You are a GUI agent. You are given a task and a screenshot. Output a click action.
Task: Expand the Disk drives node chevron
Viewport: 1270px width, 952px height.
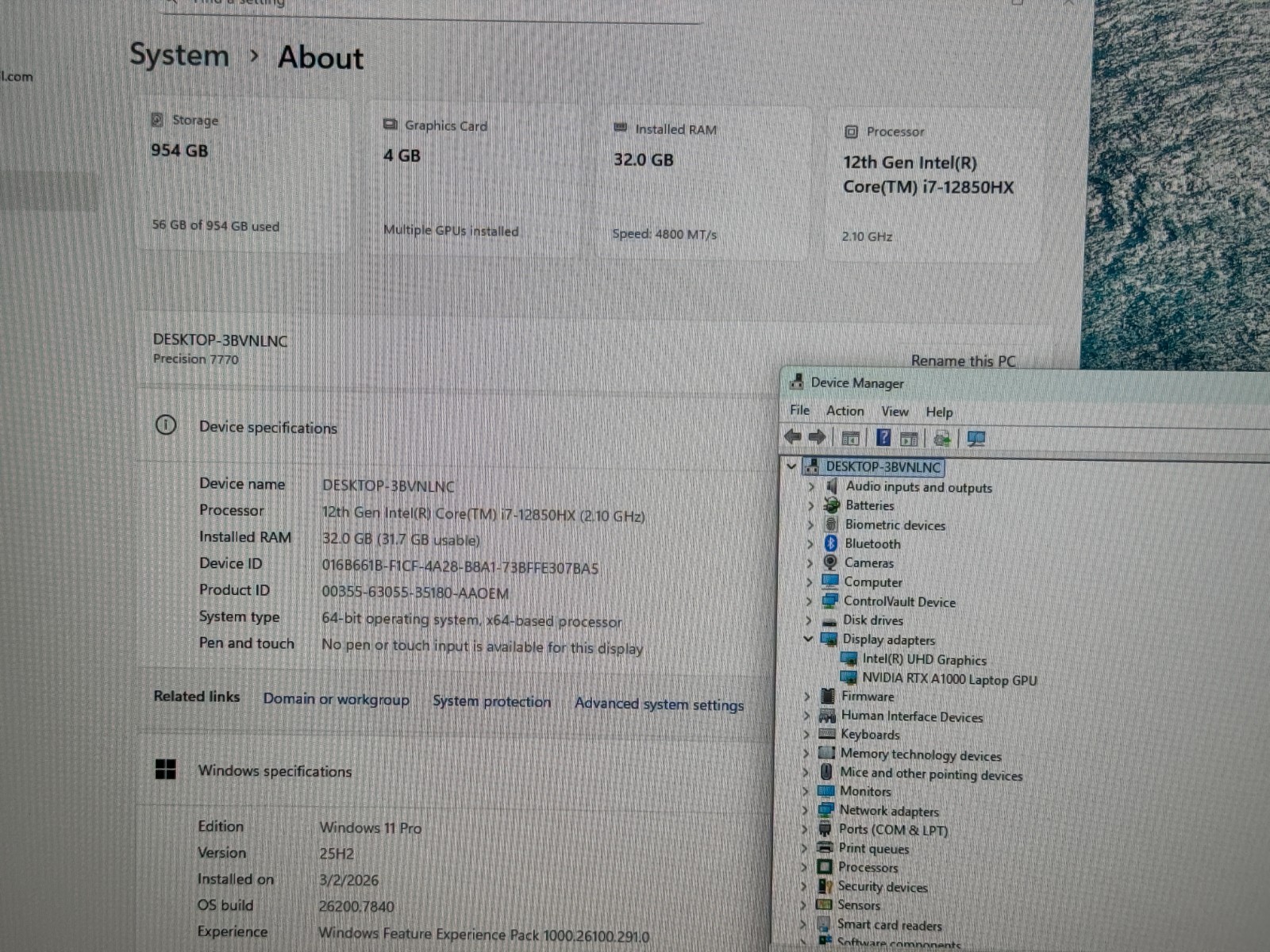[x=809, y=620]
